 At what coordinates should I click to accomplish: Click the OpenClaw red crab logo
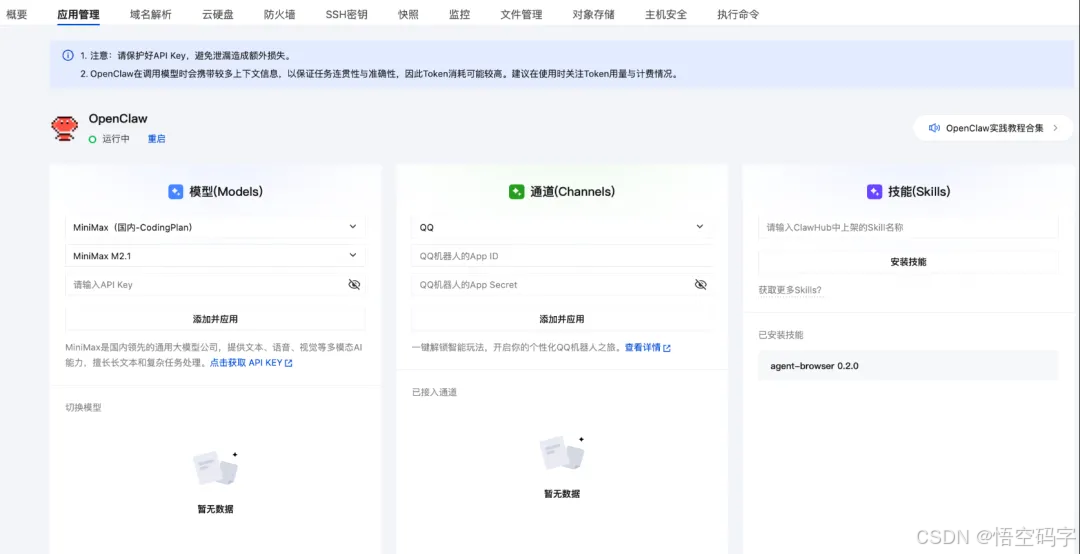65,128
